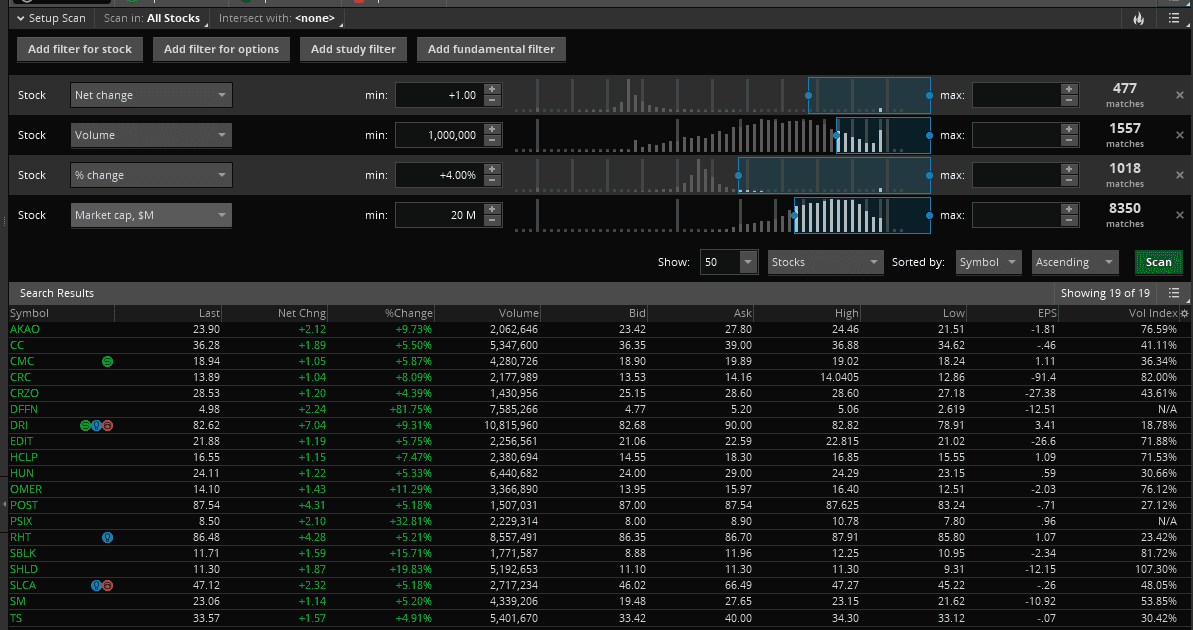The image size is (1193, 630).
Task: Click the flame icon in the top bar
Action: [x=1138, y=18]
